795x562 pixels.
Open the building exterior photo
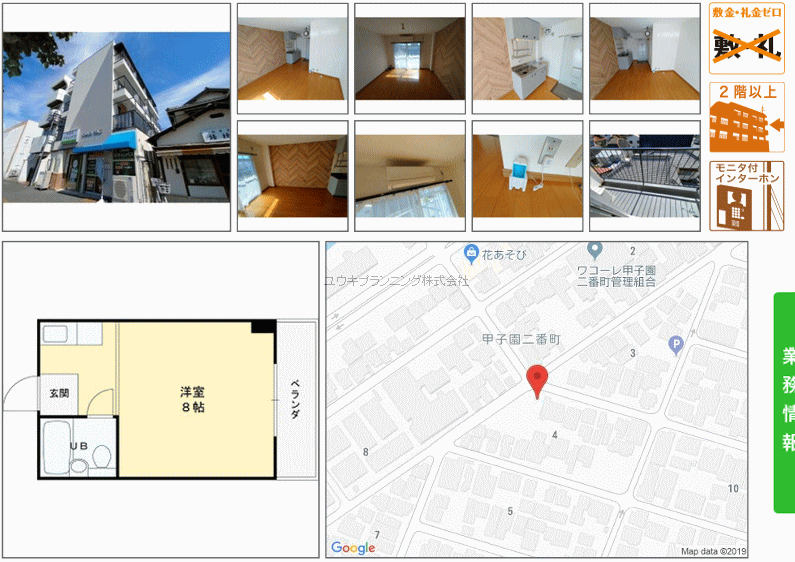pyautogui.click(x=116, y=116)
